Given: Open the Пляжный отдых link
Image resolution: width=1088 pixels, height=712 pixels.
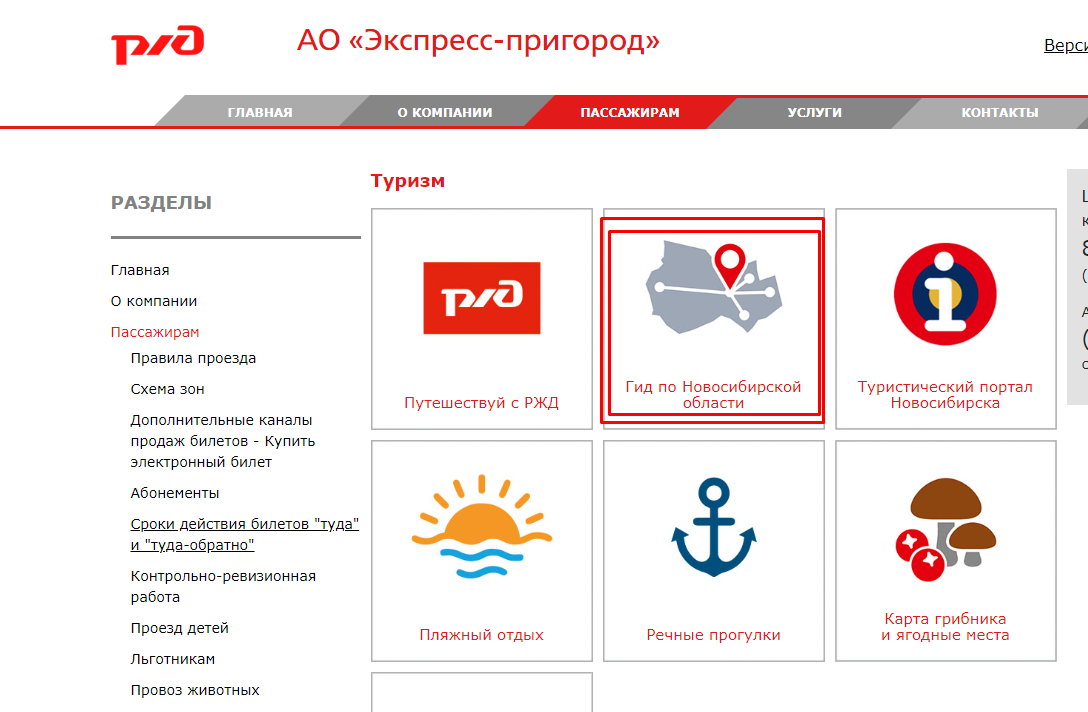Looking at the screenshot, I should coord(482,635).
